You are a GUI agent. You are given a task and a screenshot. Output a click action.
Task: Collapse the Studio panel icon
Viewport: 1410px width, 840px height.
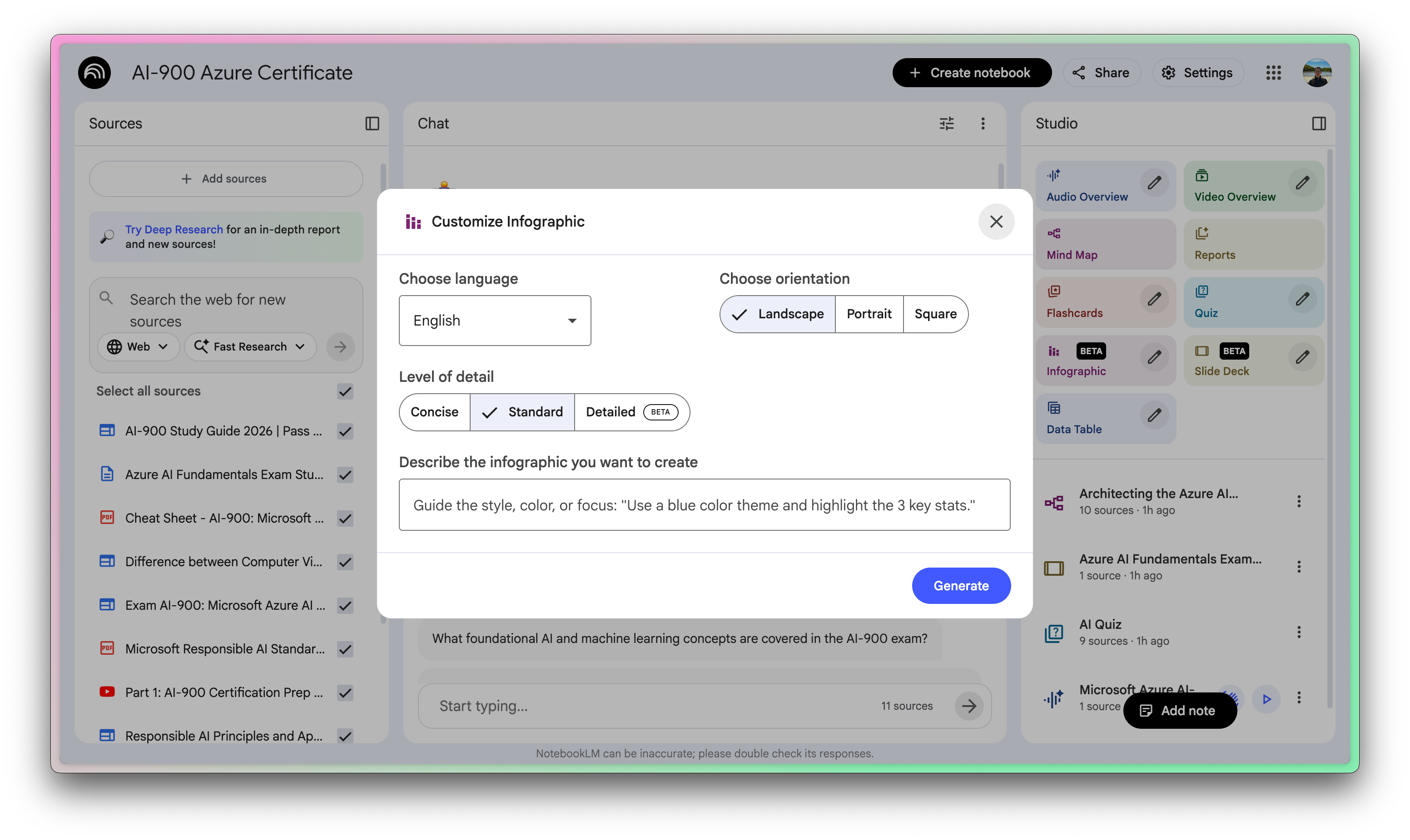[x=1319, y=124]
